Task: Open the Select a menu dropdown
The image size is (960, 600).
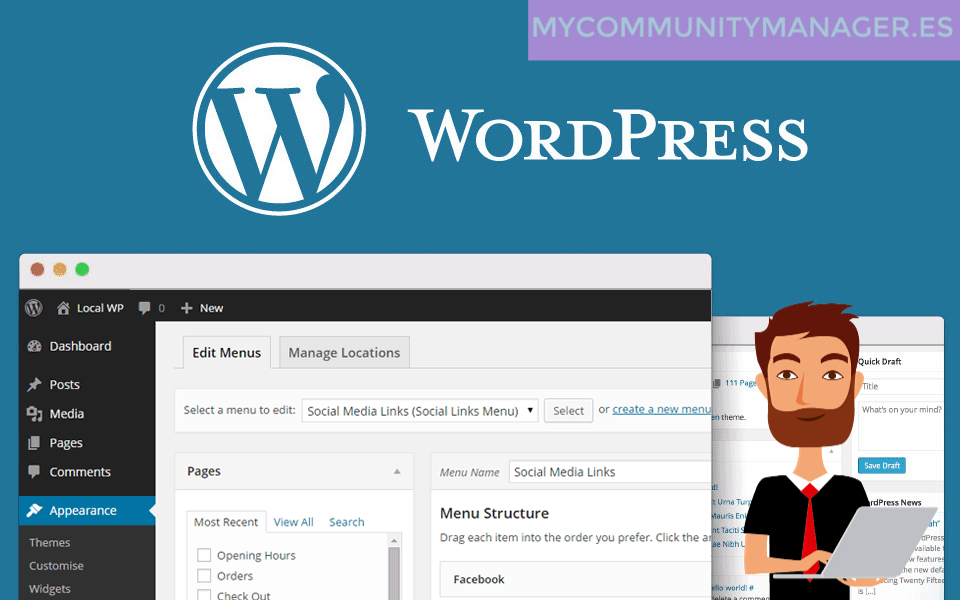Action: click(420, 411)
